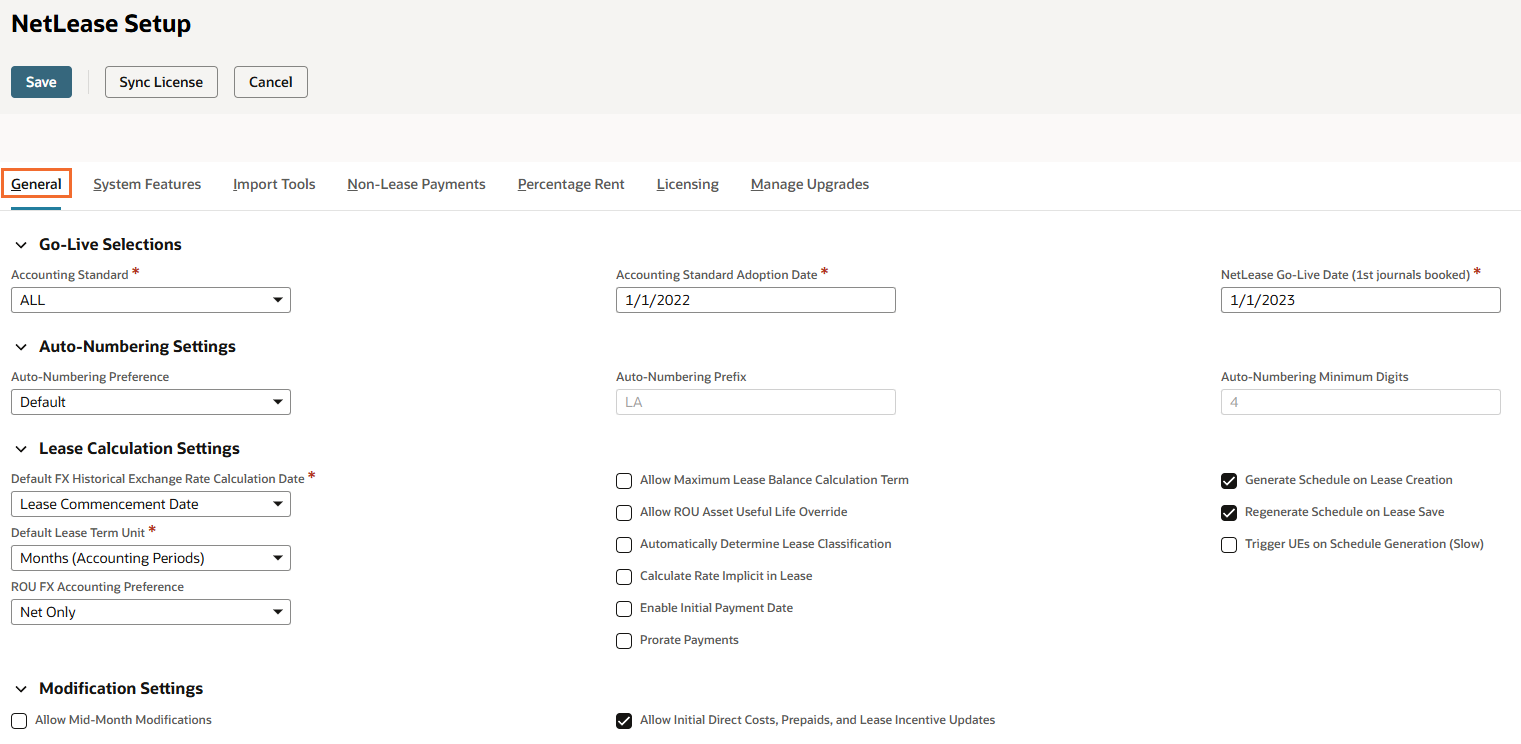
Task: Open the Auto-Numbering Preference dropdown
Action: 151,402
